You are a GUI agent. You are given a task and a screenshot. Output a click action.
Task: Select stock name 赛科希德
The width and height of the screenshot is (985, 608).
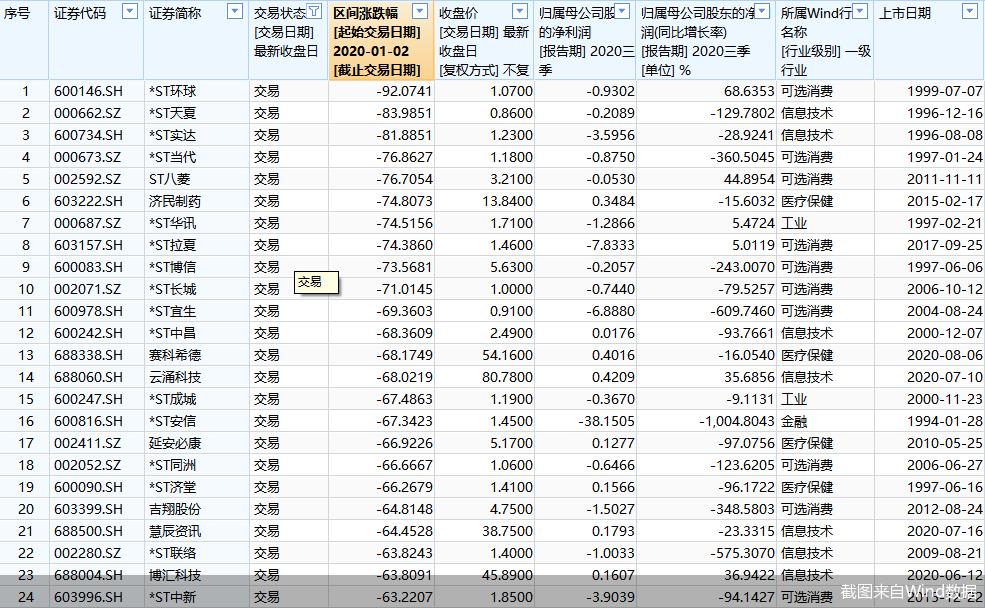tap(175, 355)
